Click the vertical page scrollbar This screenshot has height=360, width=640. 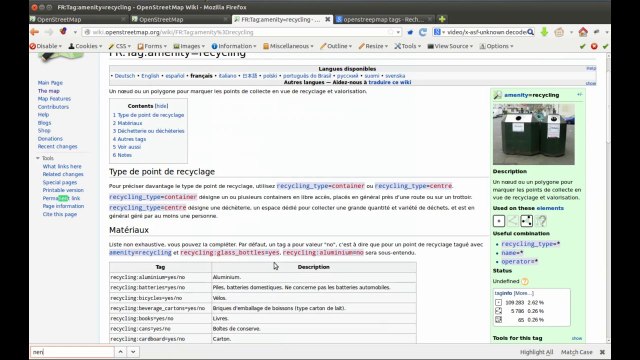(608, 198)
